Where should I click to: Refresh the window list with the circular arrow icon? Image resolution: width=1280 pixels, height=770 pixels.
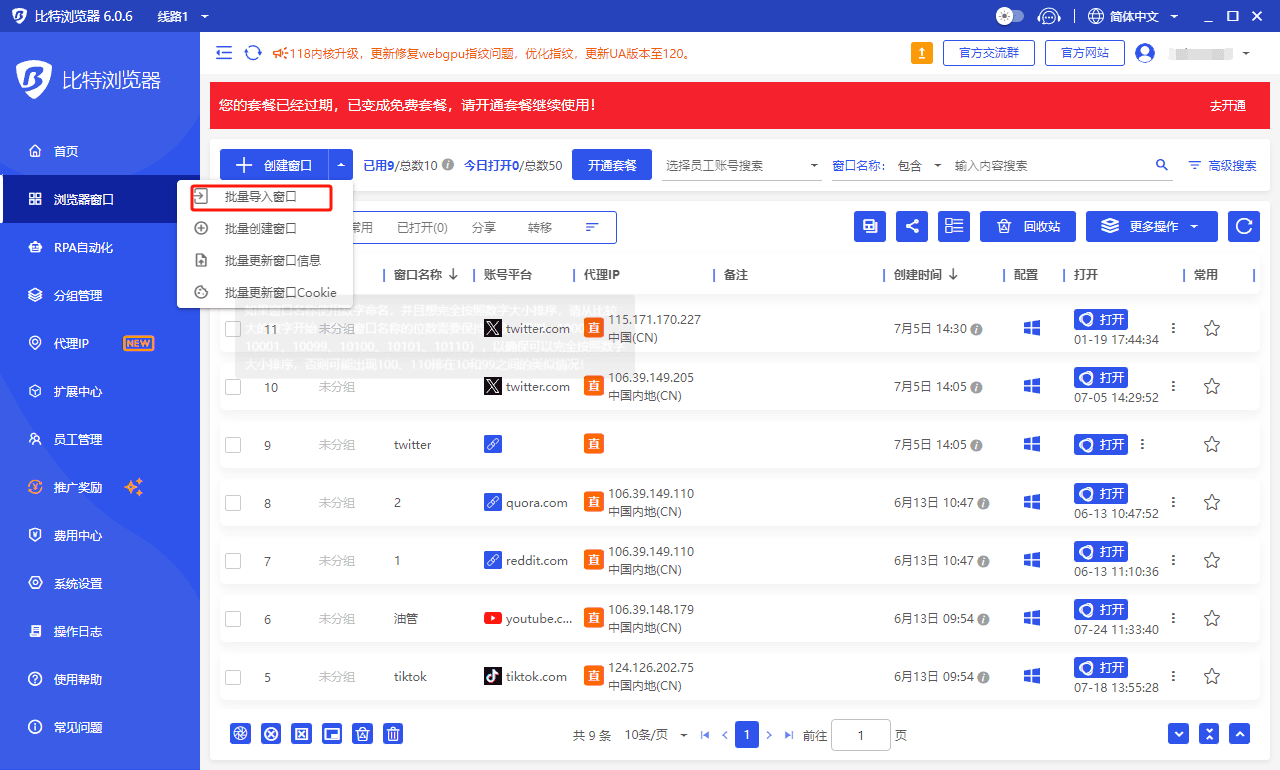pyautogui.click(x=1243, y=226)
